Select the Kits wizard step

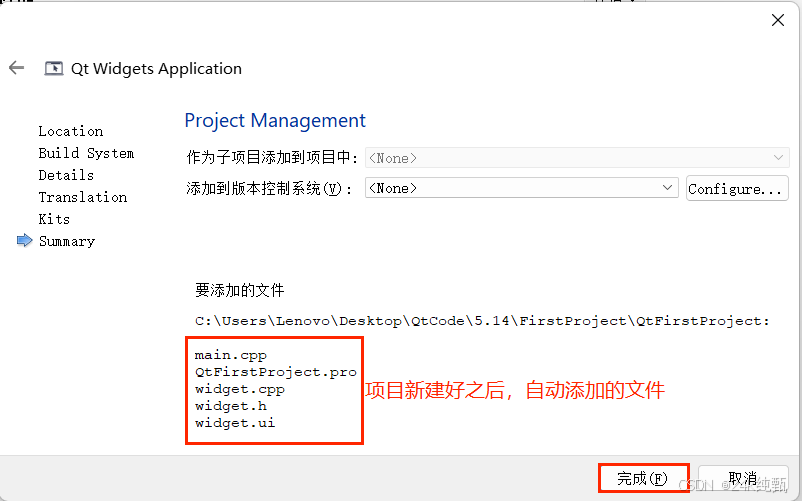(x=54, y=219)
